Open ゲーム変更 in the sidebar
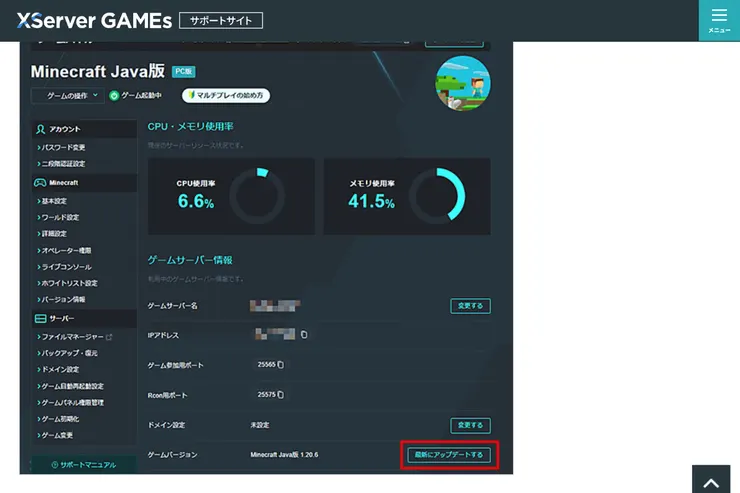 [55, 435]
